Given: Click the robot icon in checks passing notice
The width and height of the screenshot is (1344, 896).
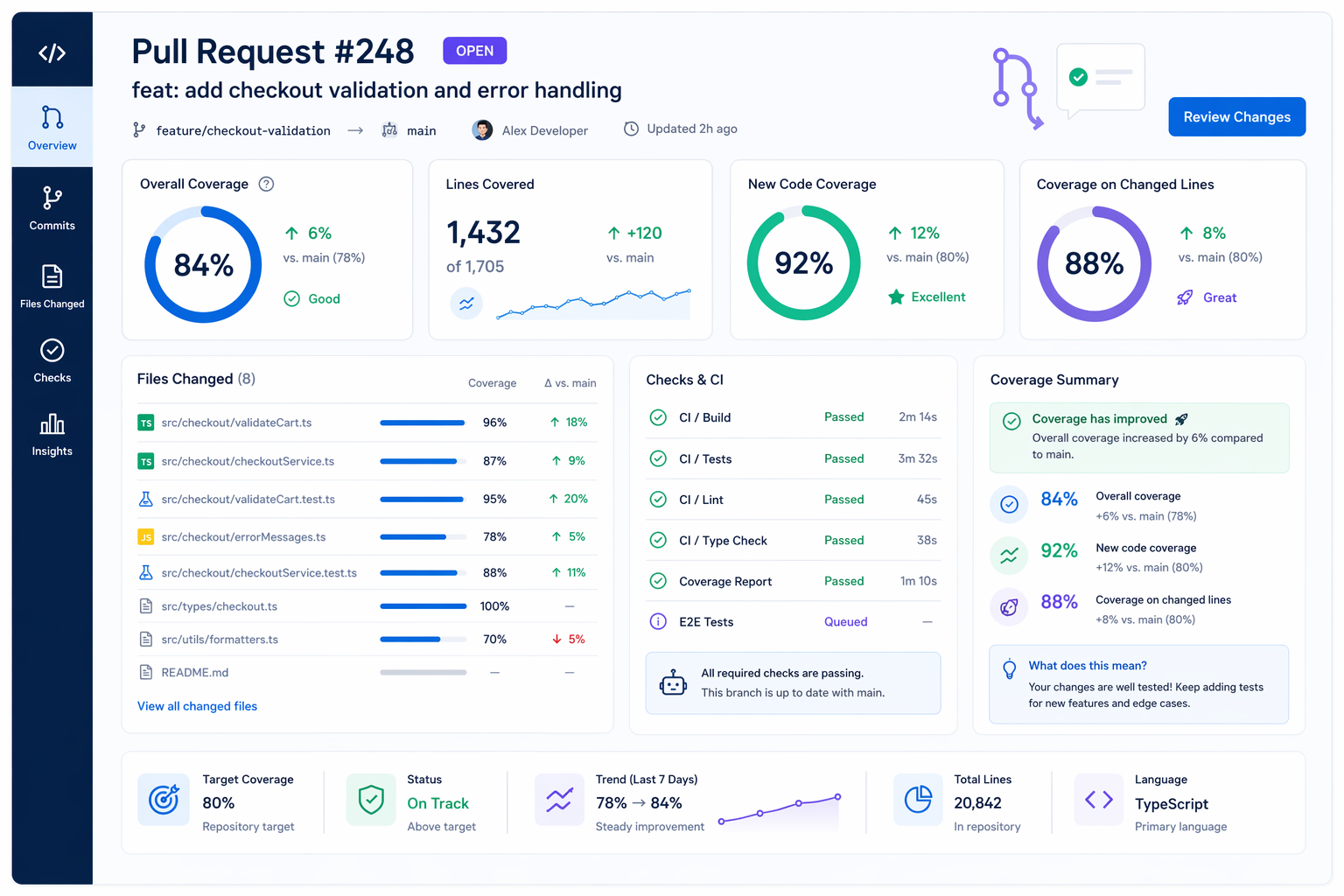Looking at the screenshot, I should (x=673, y=683).
